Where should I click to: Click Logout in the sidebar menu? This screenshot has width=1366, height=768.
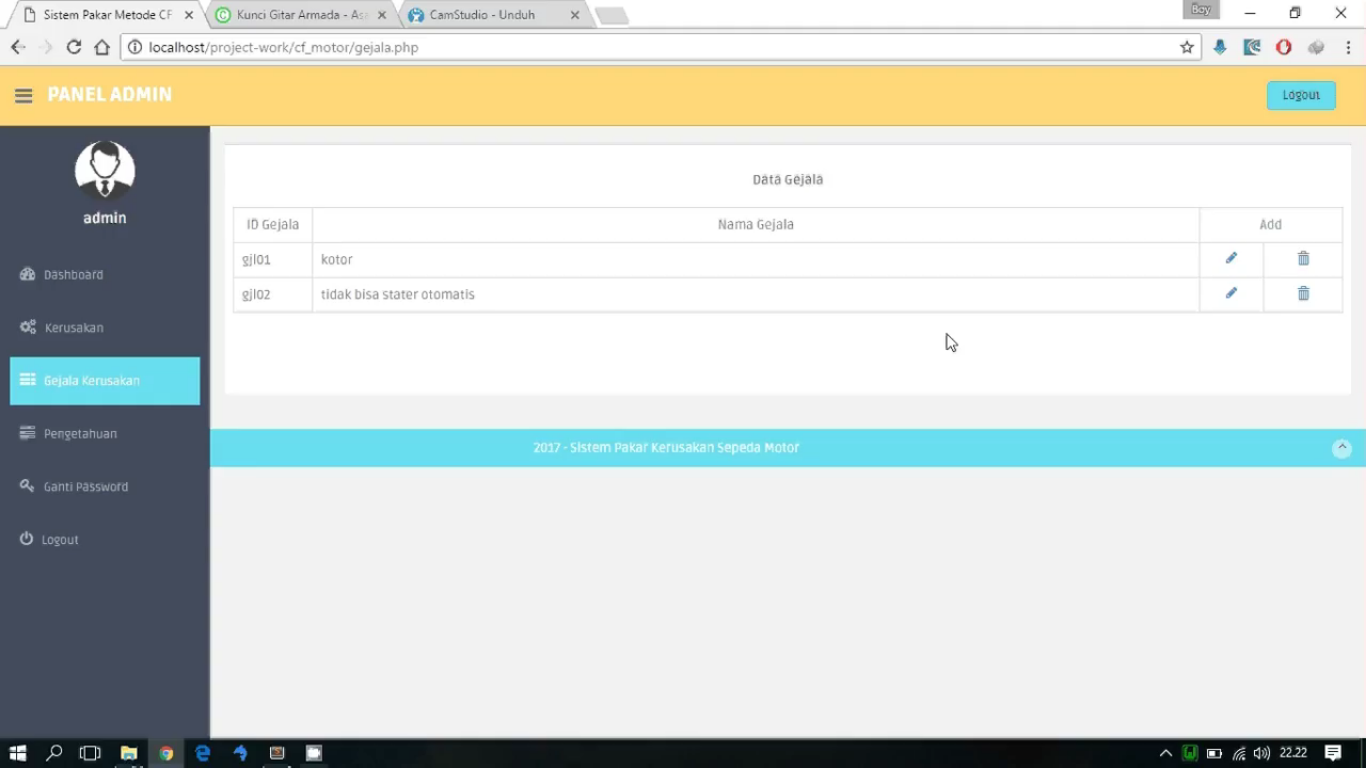tap(60, 540)
